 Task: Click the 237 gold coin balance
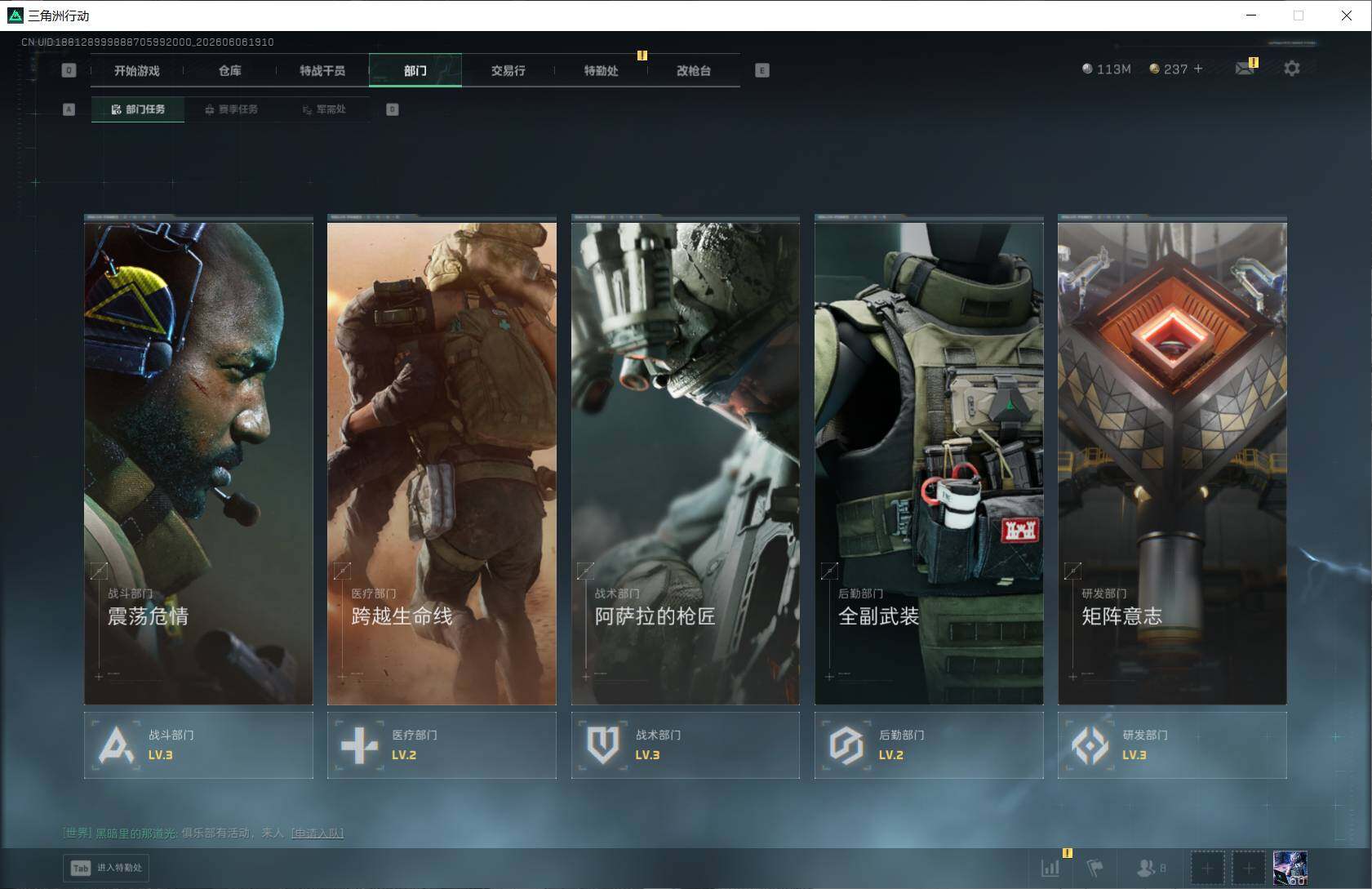coord(1168,69)
